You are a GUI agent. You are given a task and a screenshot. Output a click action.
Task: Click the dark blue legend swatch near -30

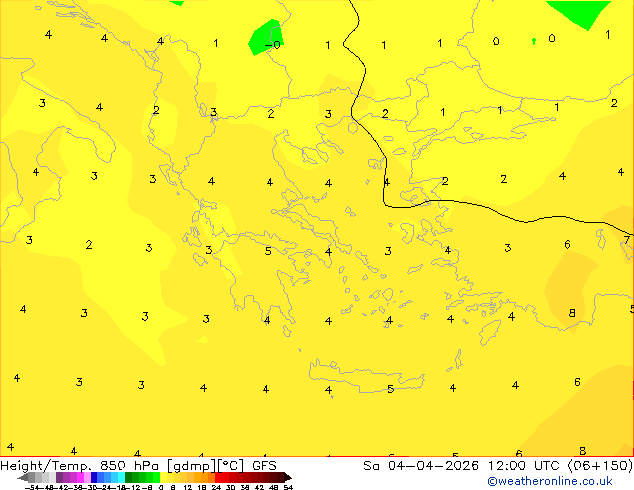[x=94, y=477]
